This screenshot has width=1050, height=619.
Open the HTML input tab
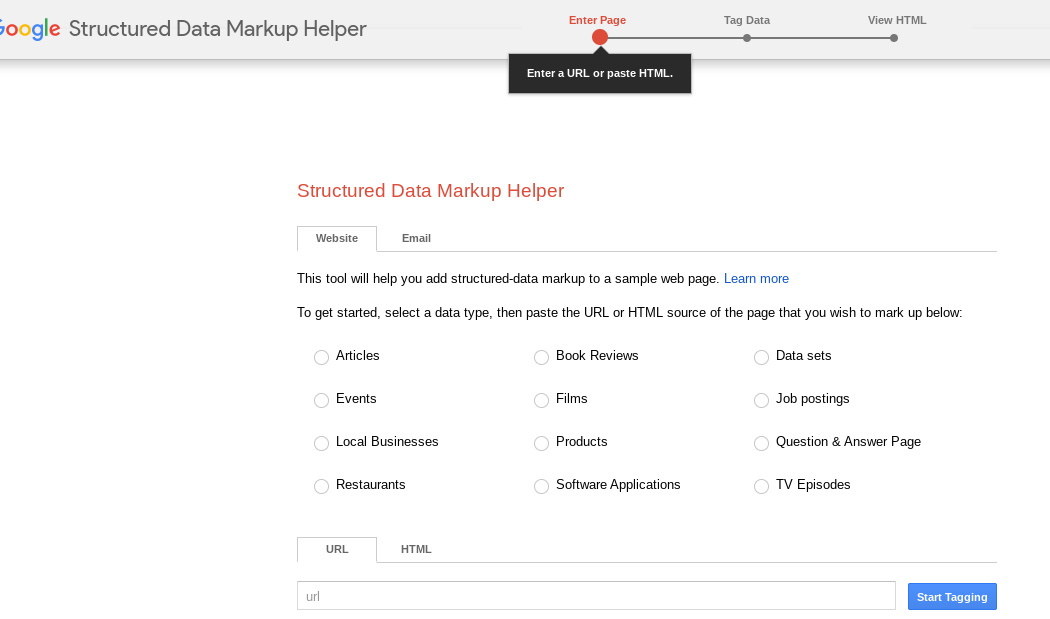click(x=416, y=549)
